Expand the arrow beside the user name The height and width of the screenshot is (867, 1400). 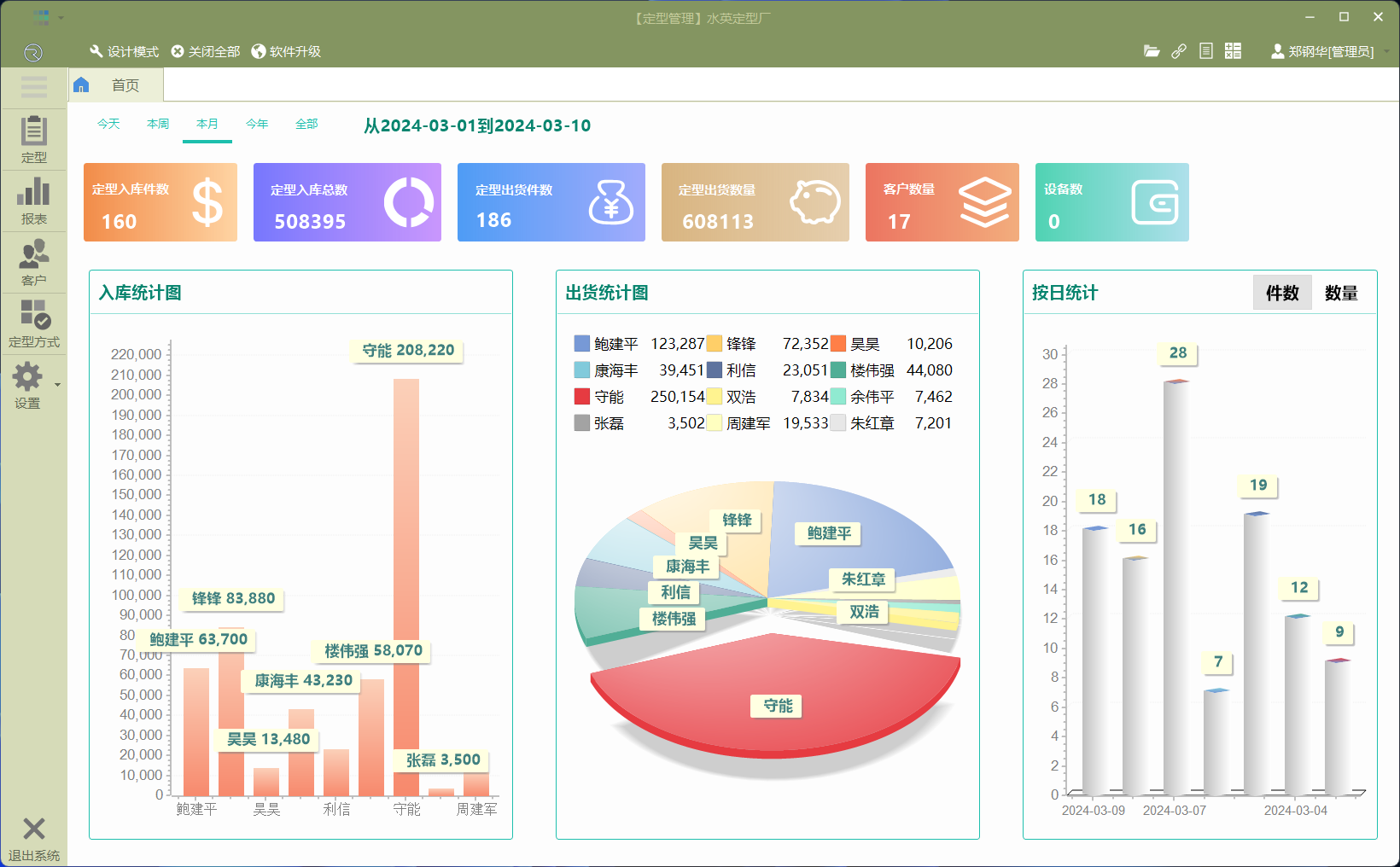pyautogui.click(x=1386, y=51)
